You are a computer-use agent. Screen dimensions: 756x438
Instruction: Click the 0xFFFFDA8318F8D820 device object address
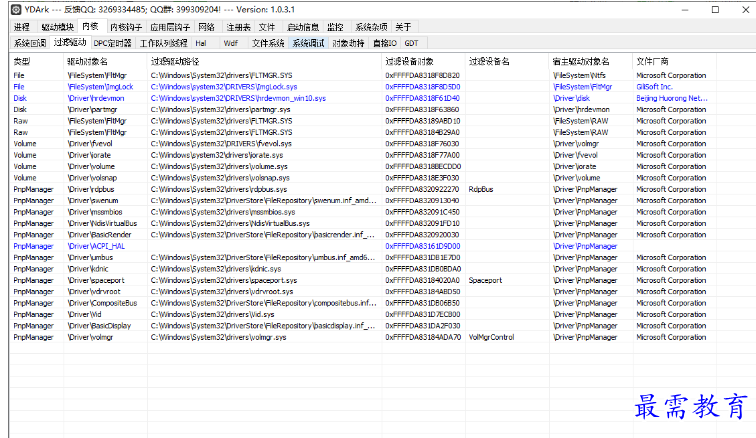422,75
